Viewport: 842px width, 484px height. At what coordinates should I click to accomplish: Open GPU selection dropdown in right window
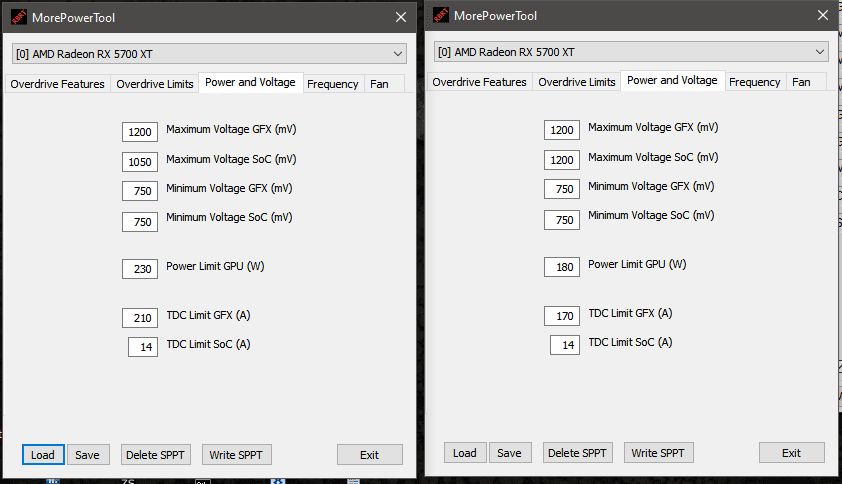pyautogui.click(x=632, y=52)
